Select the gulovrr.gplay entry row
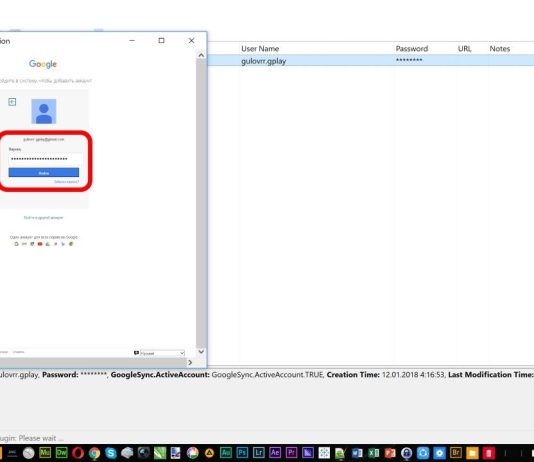The image size is (534, 462). click(371, 61)
